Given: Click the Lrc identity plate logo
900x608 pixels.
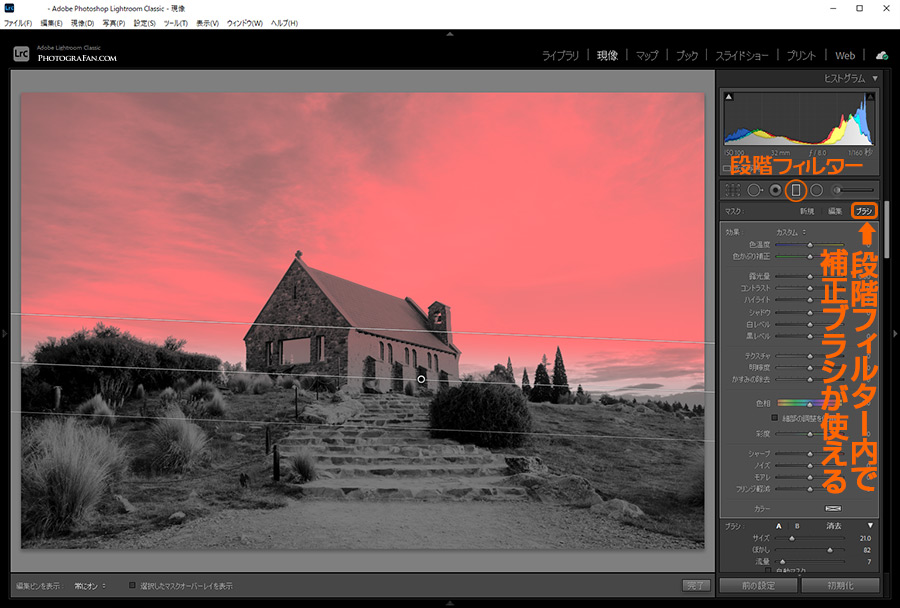Looking at the screenshot, I should [x=21, y=54].
